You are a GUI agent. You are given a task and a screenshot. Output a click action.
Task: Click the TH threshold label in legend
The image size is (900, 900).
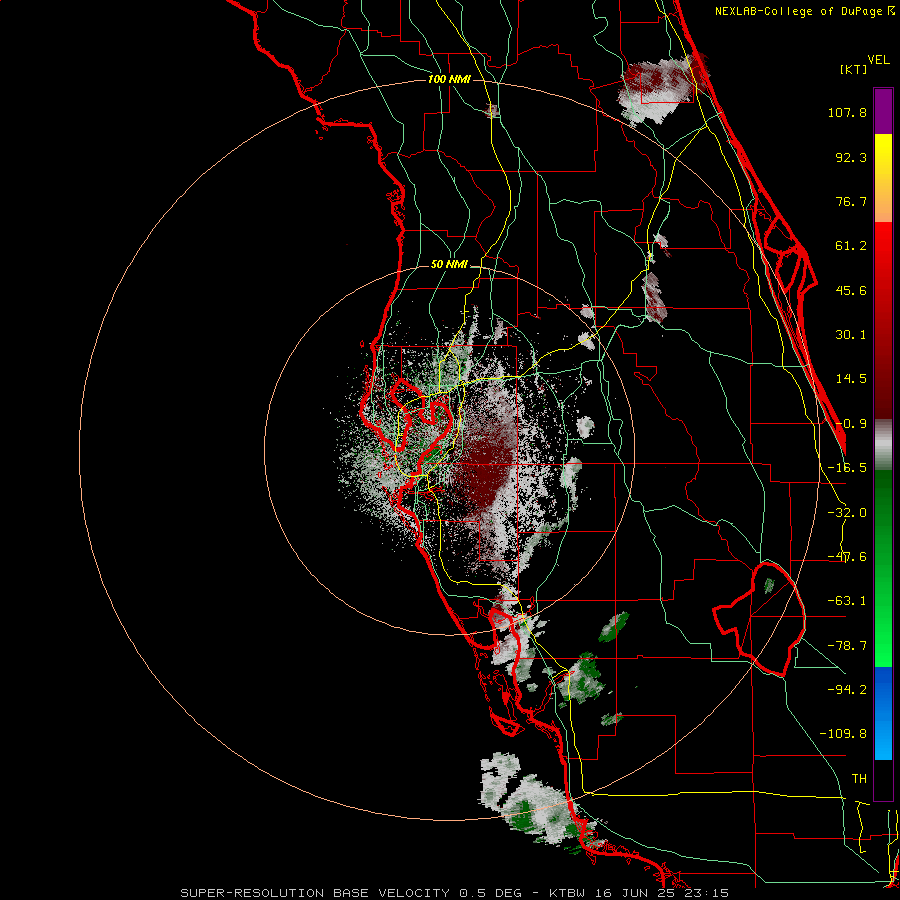click(859, 779)
